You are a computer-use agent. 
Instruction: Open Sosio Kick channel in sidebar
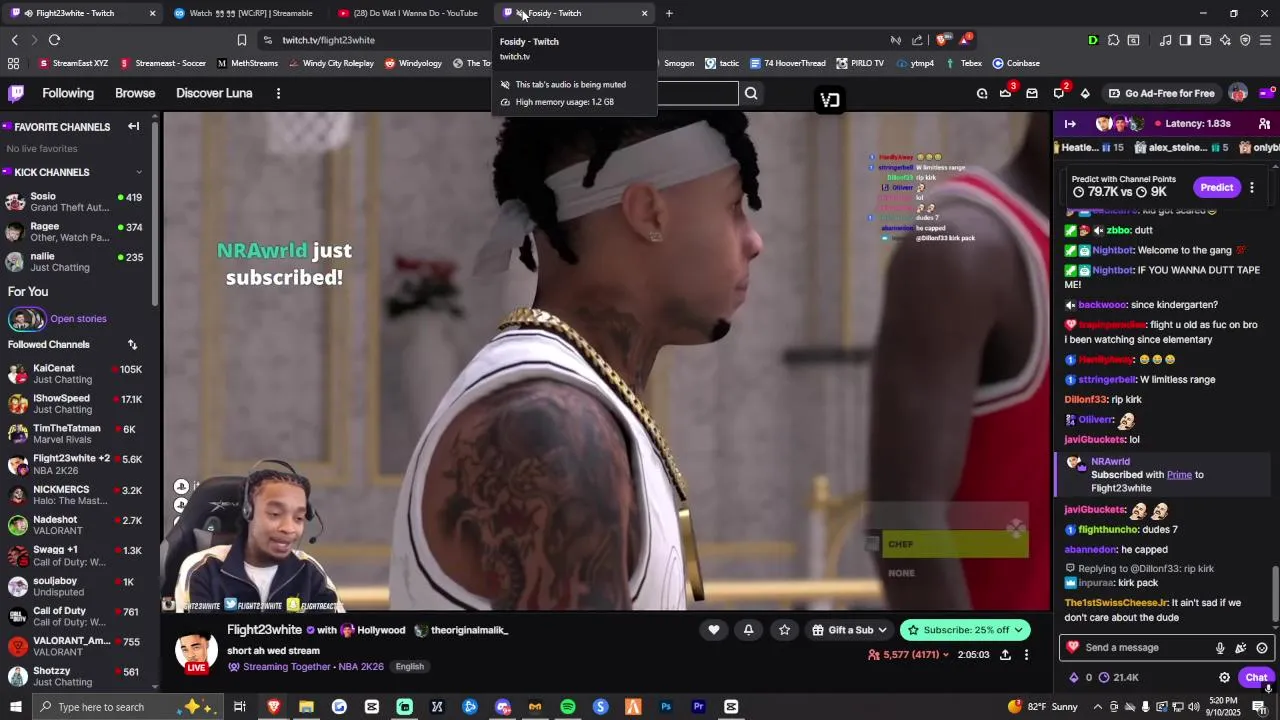77,202
